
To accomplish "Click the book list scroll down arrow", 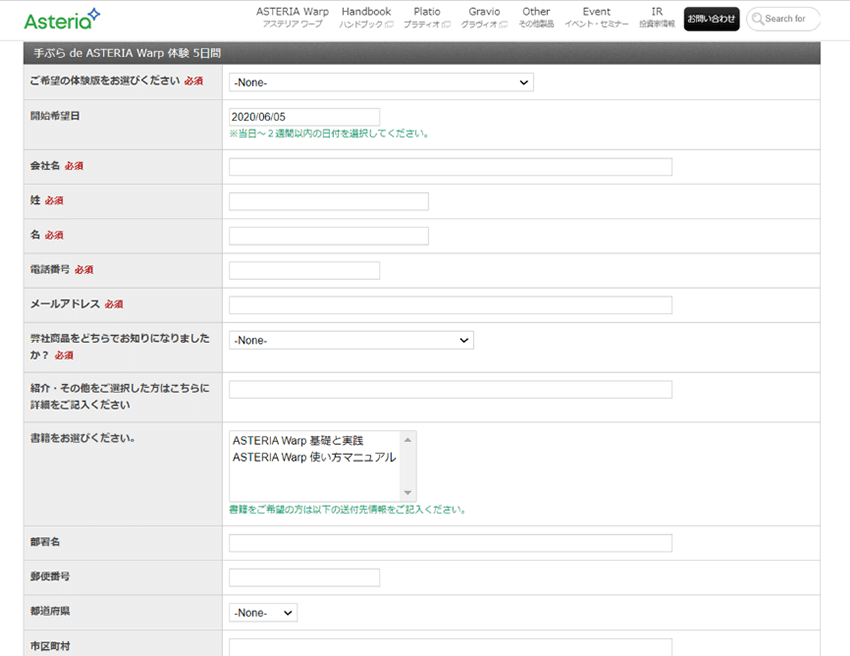I will (408, 493).
